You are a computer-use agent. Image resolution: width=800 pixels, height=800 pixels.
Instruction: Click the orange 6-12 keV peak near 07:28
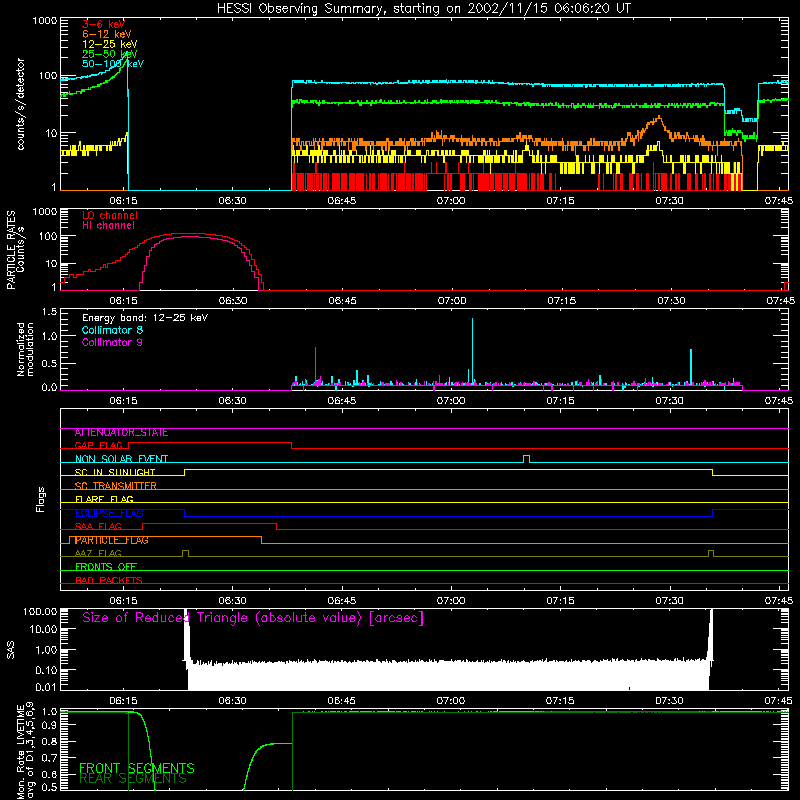(x=659, y=117)
